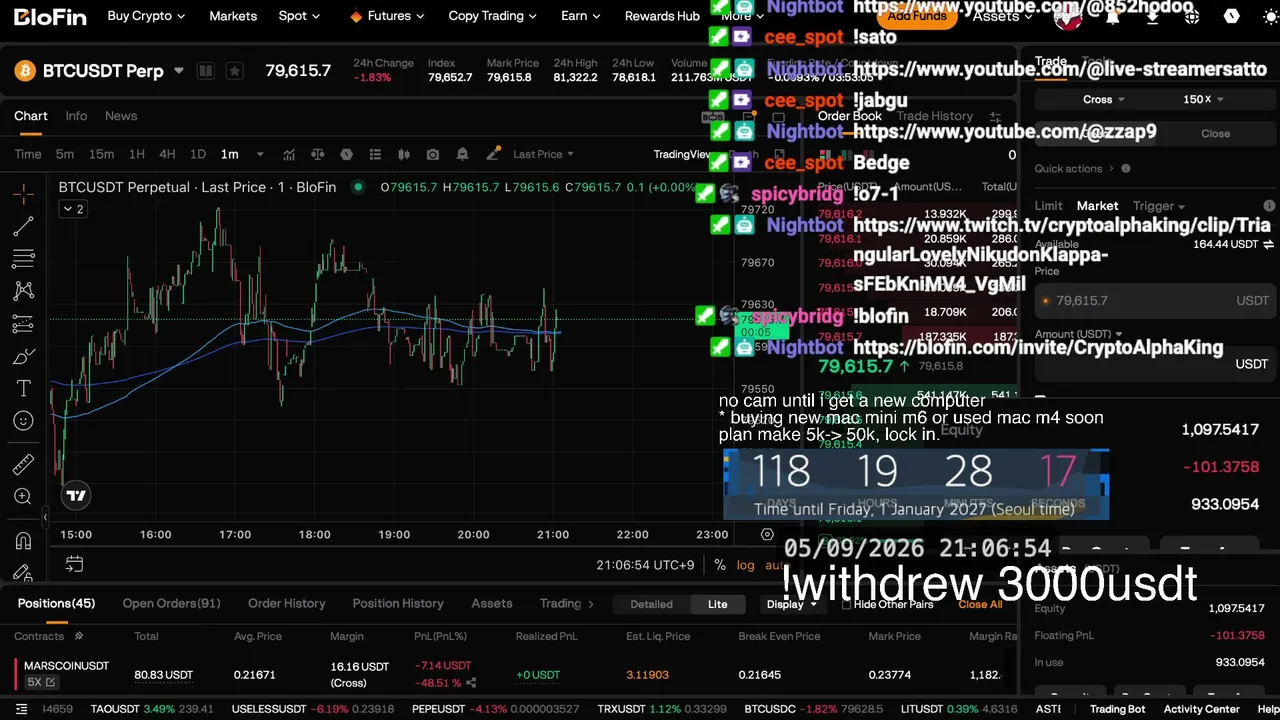The height and width of the screenshot is (720, 1280).
Task: Open the emoji icons tool
Action: [24, 421]
